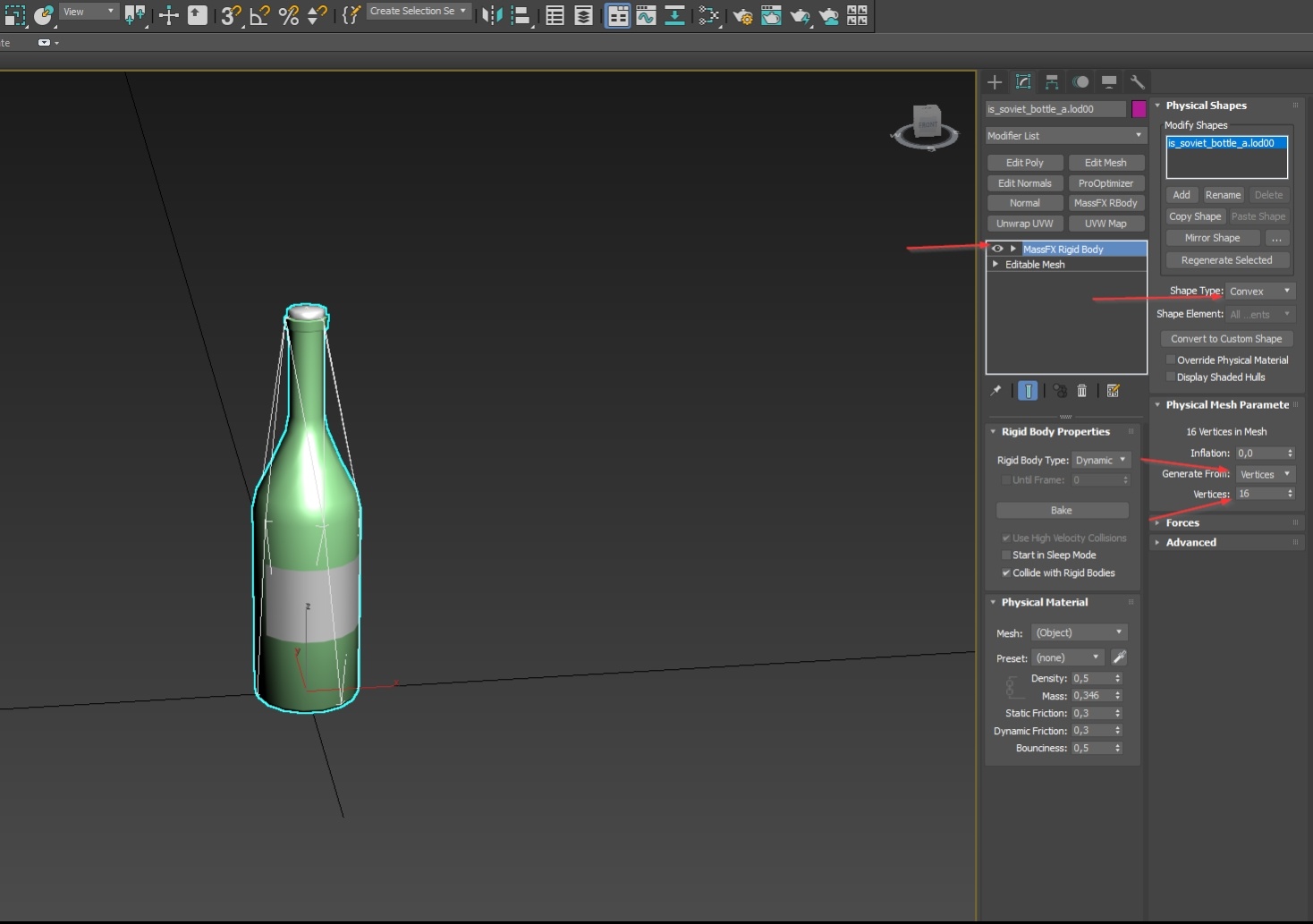1313x924 pixels.
Task: Click Regenerate Selected button
Action: 1226,260
